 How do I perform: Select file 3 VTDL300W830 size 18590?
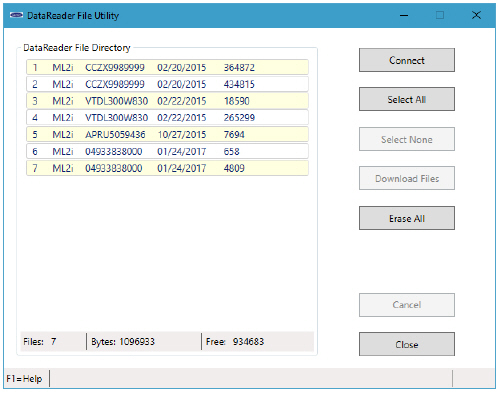[x=167, y=101]
